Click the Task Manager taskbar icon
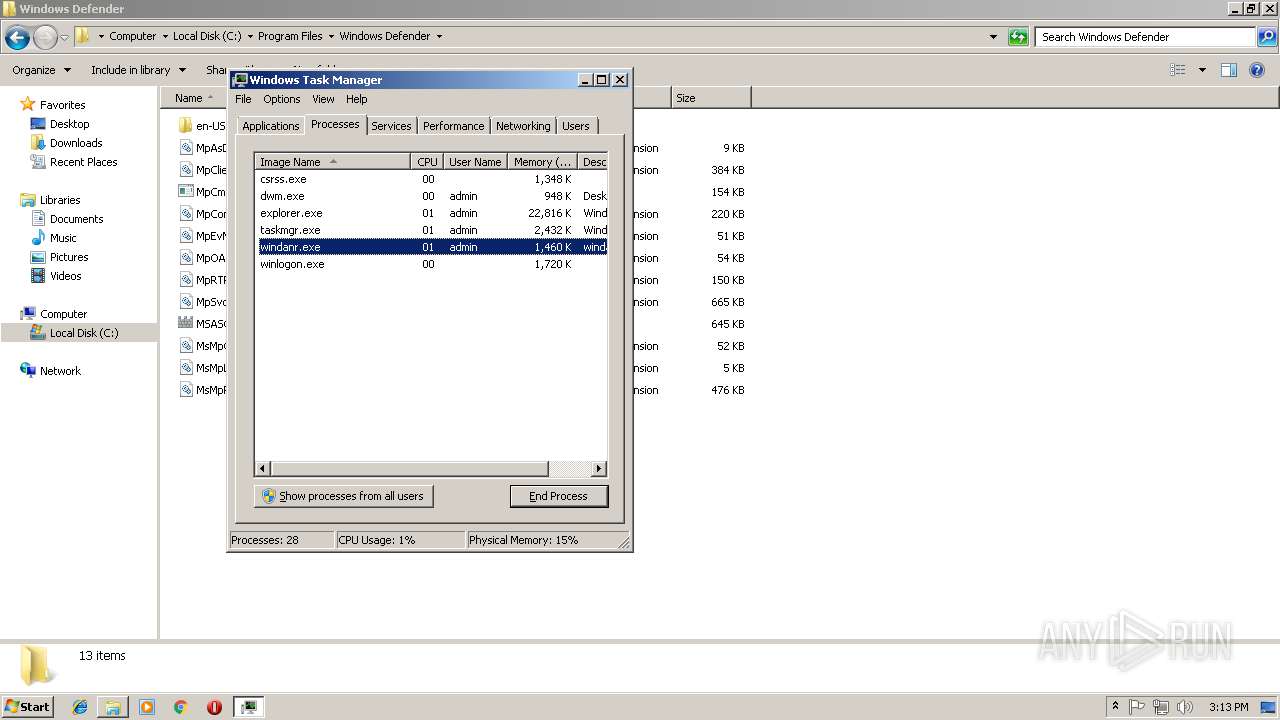This screenshot has width=1280, height=720. click(x=248, y=707)
